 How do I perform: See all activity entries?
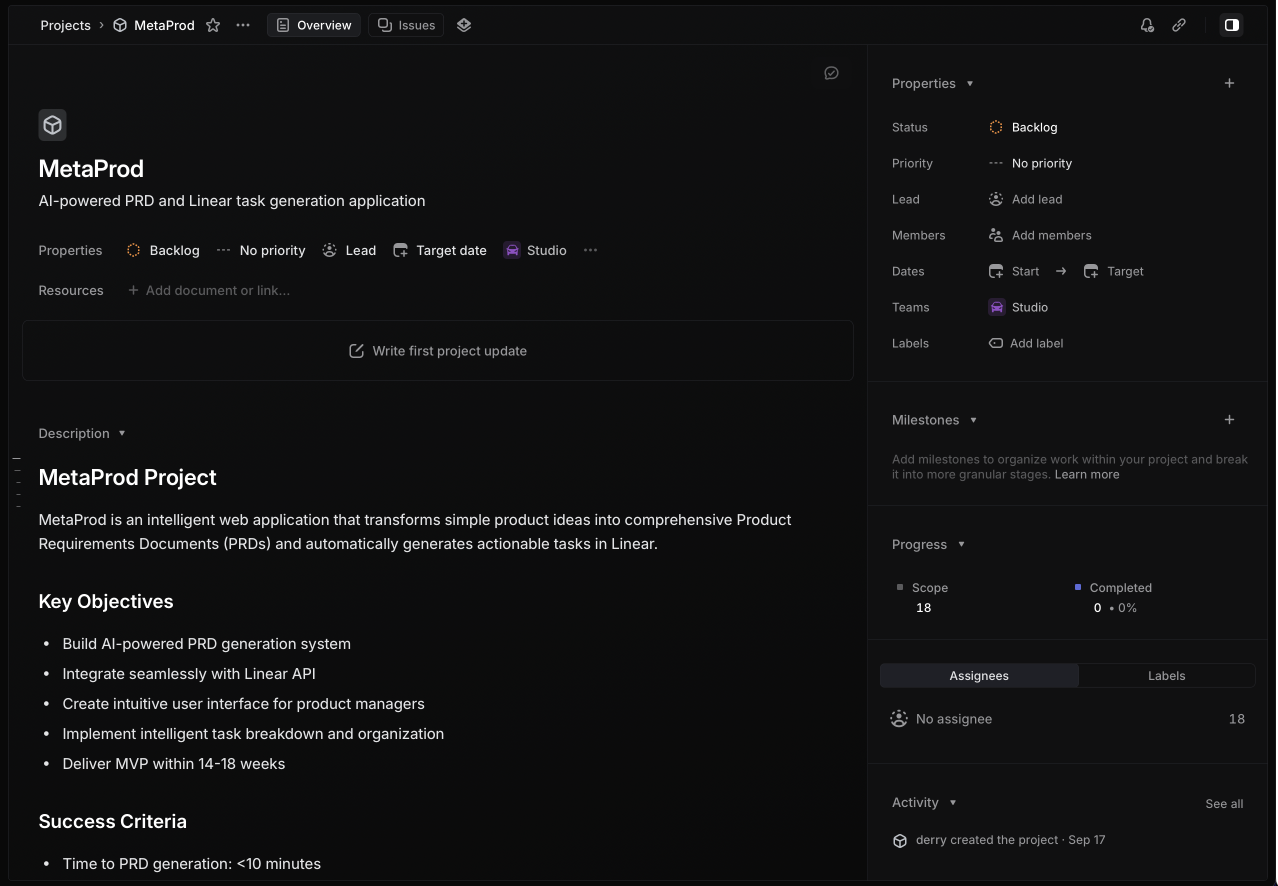1224,803
